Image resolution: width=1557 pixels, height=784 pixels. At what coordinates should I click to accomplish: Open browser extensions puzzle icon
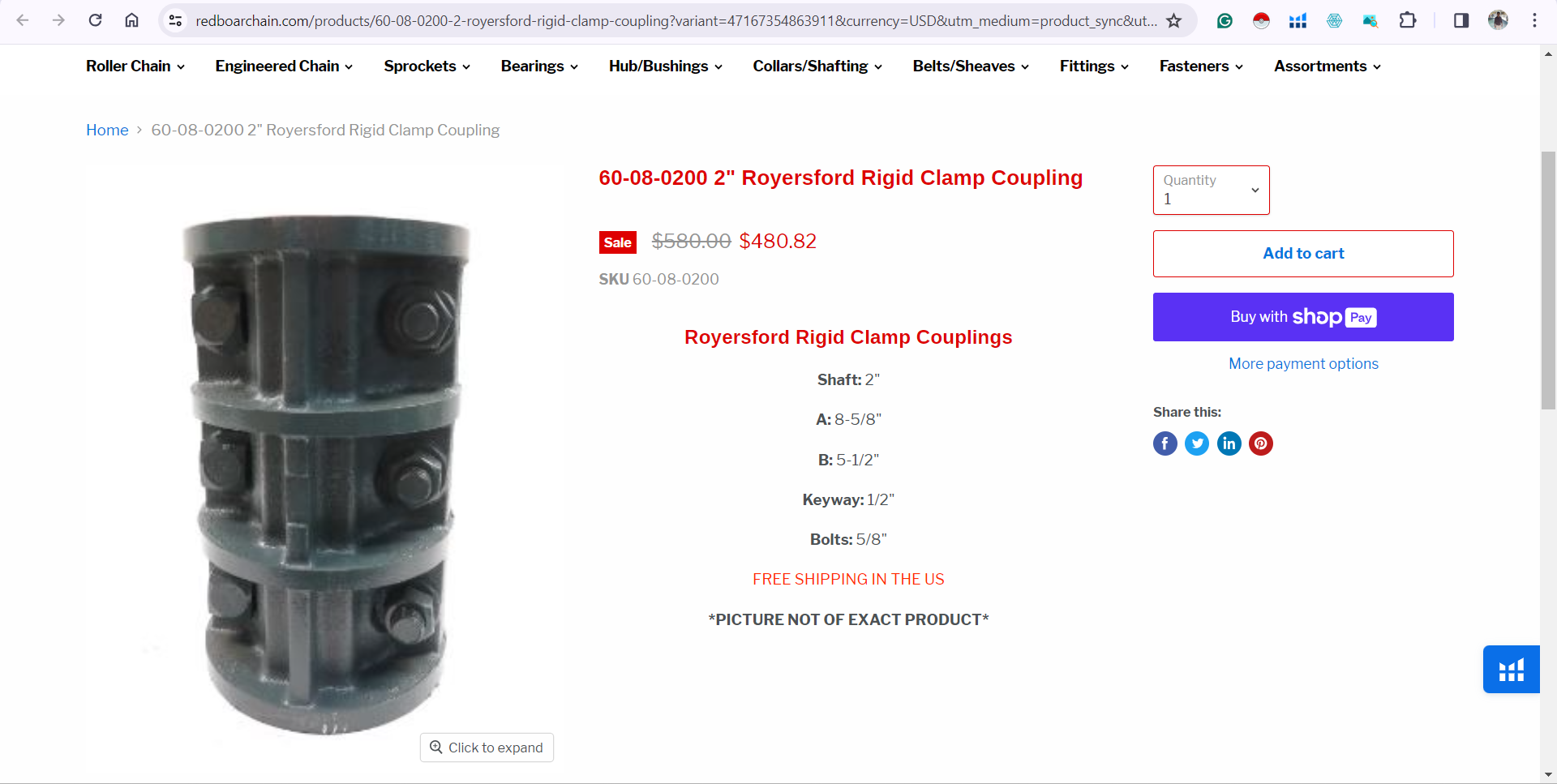point(1408,20)
